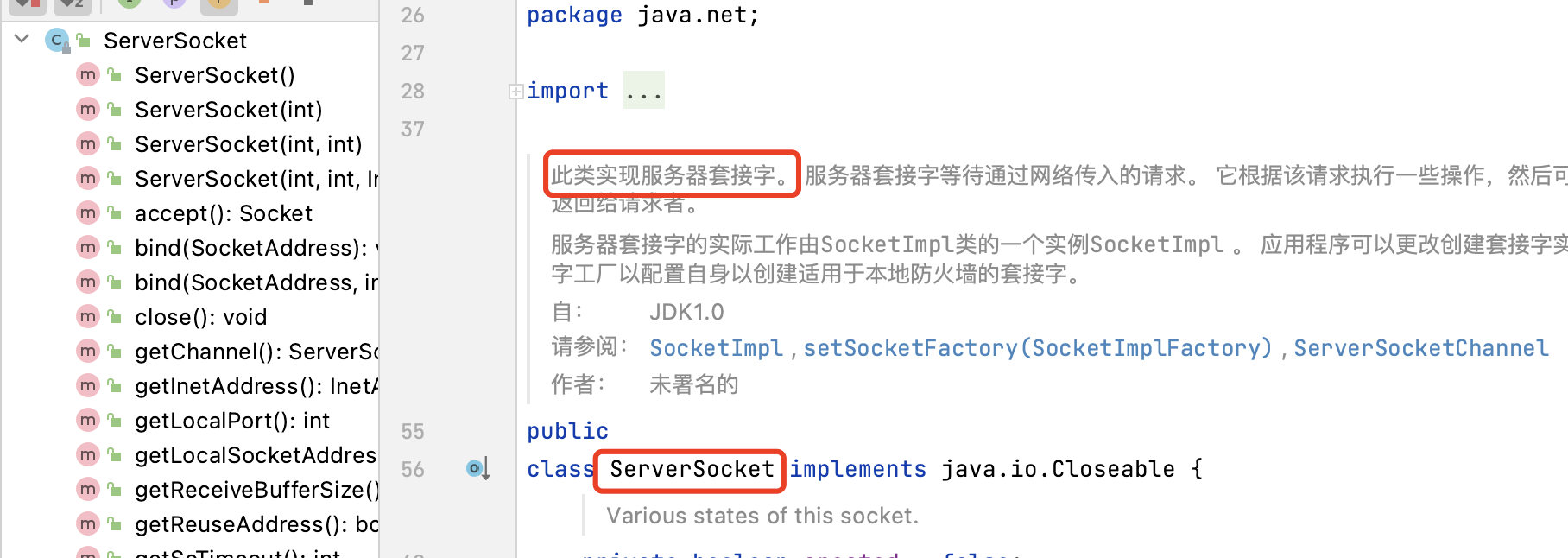
Task: Click line number 56 in the gutter
Action: [413, 469]
